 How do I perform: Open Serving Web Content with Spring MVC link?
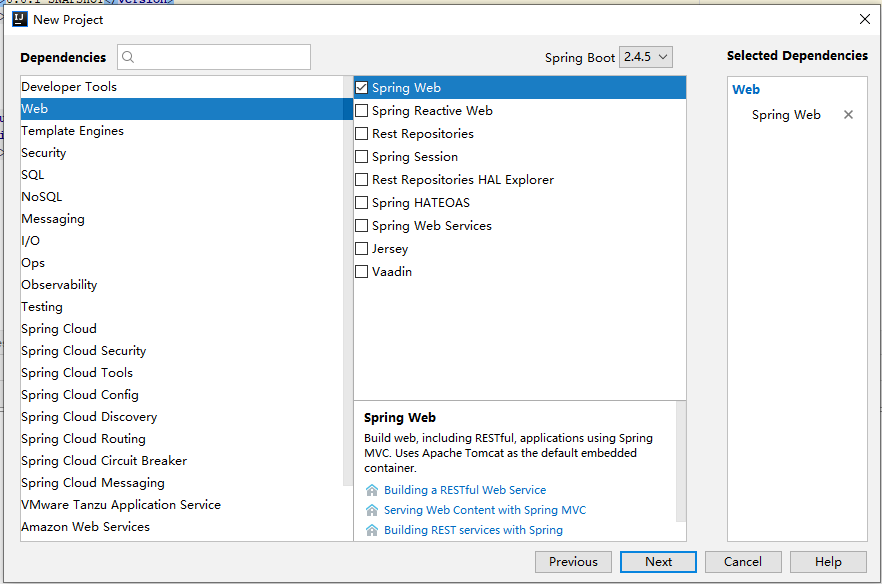[x=485, y=510]
